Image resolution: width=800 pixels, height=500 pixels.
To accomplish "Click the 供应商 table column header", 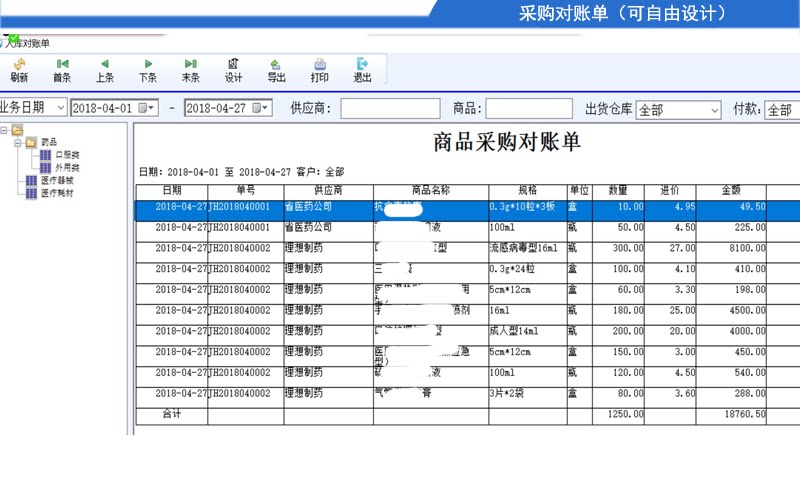I will click(328, 191).
